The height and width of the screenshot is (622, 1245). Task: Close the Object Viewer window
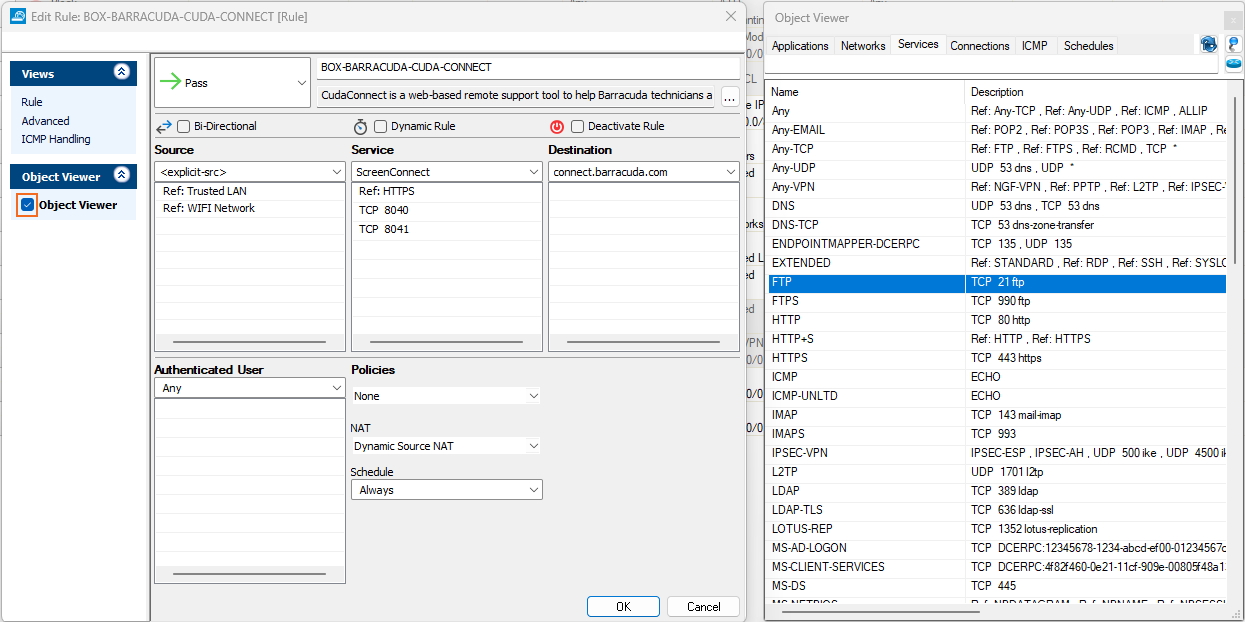1233,18
